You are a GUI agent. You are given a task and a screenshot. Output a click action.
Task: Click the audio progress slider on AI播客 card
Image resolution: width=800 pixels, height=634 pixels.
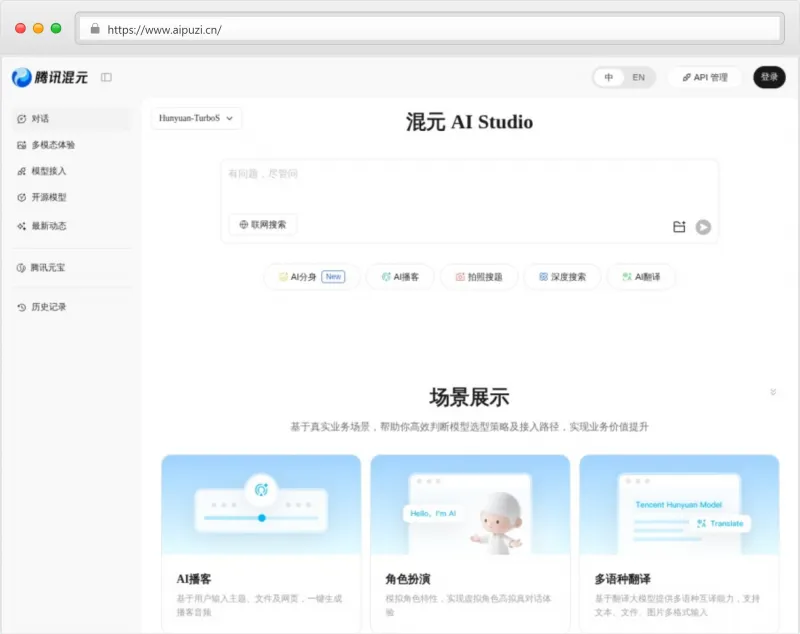[x=260, y=518]
